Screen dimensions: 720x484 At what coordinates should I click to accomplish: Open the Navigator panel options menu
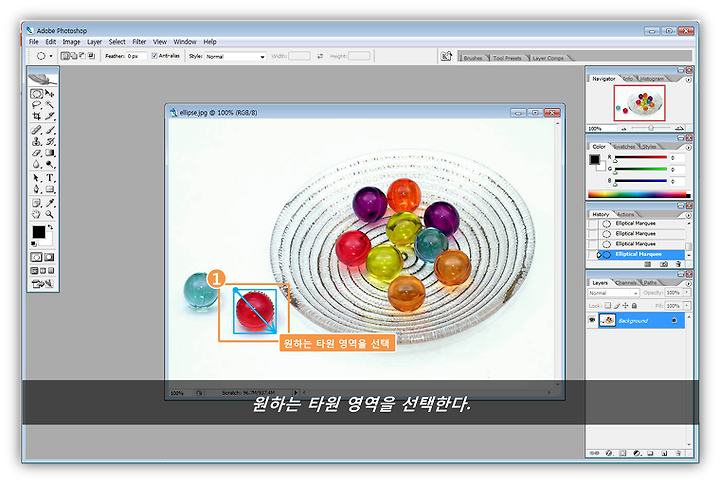click(x=688, y=79)
